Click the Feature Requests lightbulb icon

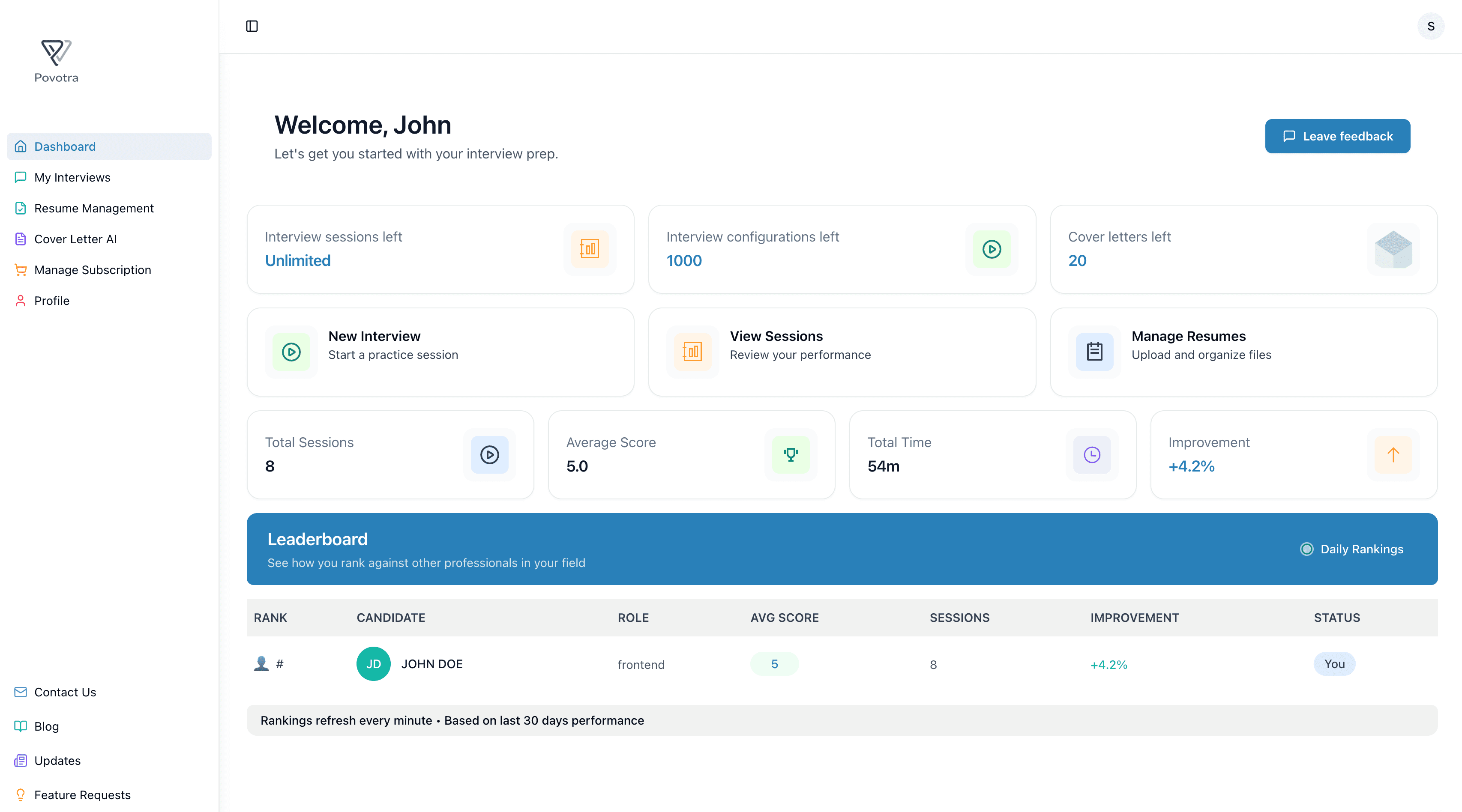(21, 795)
